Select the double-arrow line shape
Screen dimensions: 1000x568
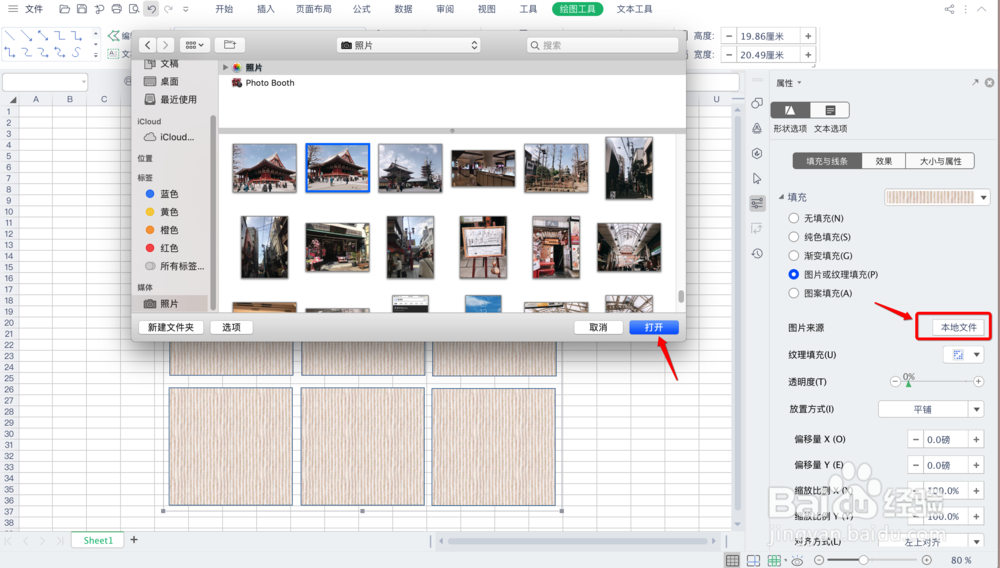pos(43,36)
